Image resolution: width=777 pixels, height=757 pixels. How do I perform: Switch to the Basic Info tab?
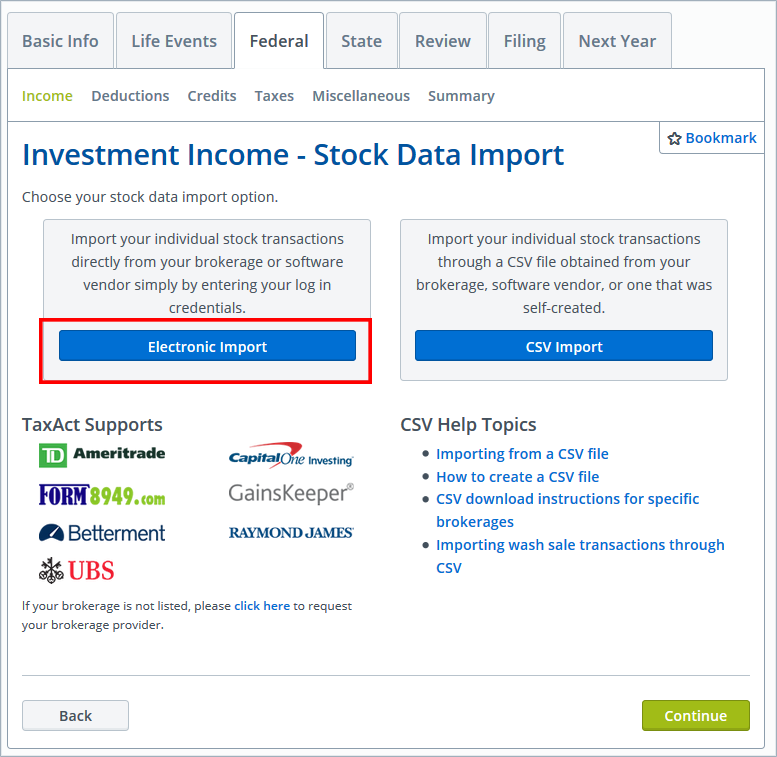(60, 41)
